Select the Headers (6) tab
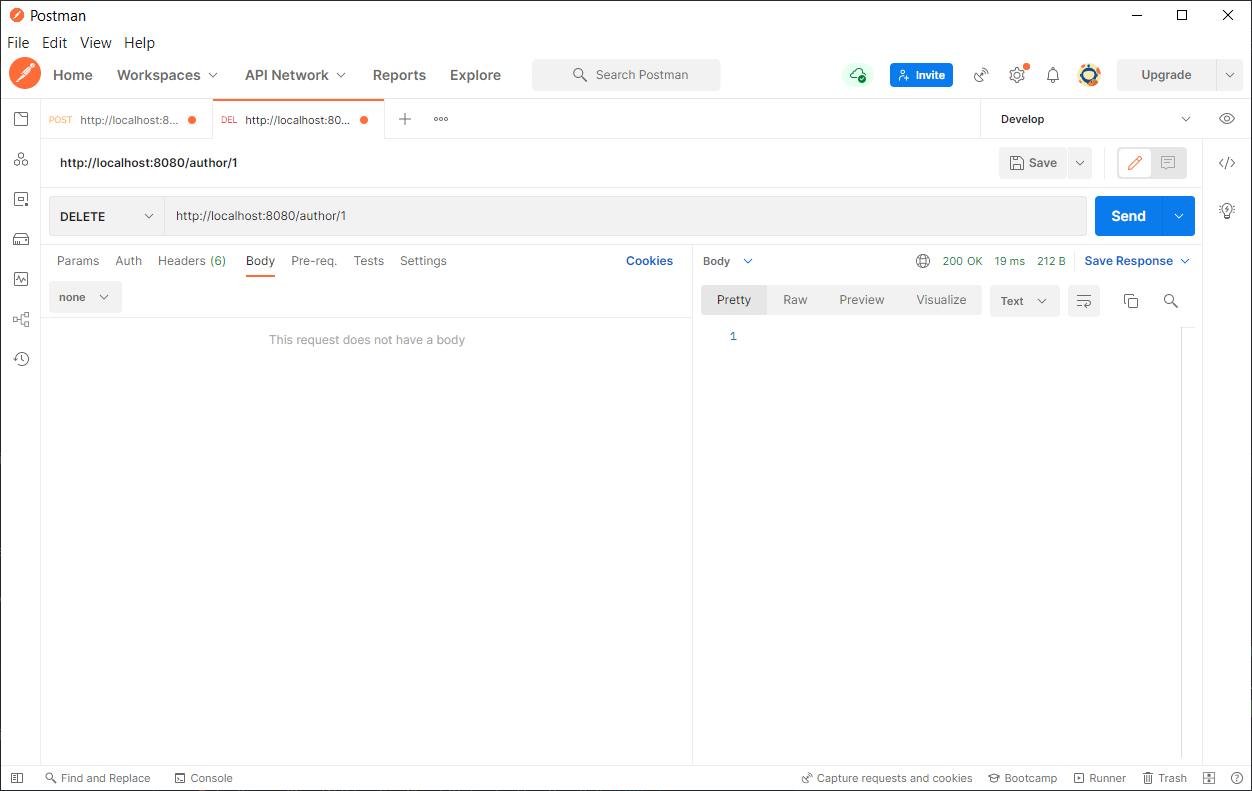1252x791 pixels. pyautogui.click(x=192, y=261)
